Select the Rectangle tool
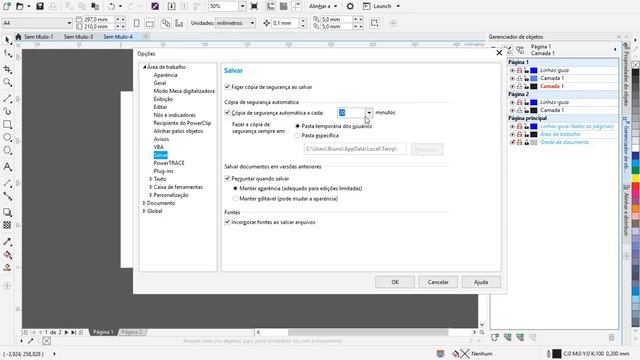This screenshot has width=640, height=360. (7, 124)
